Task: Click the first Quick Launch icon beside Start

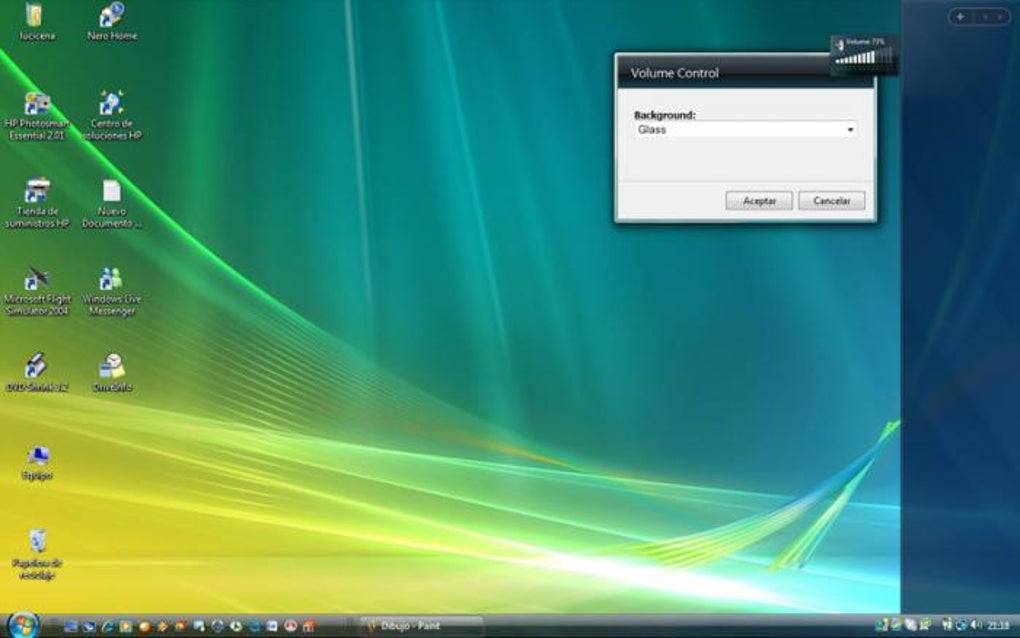Action: pos(70,626)
